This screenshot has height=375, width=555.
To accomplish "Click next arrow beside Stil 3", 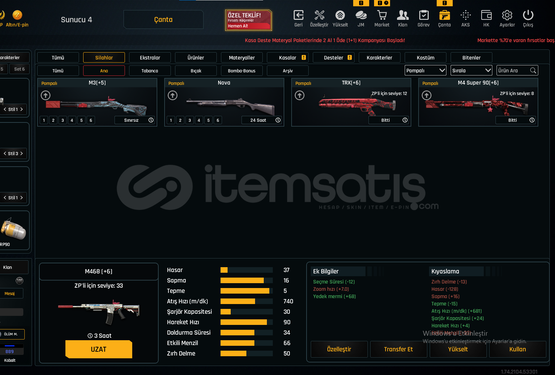I will (x=22, y=153).
